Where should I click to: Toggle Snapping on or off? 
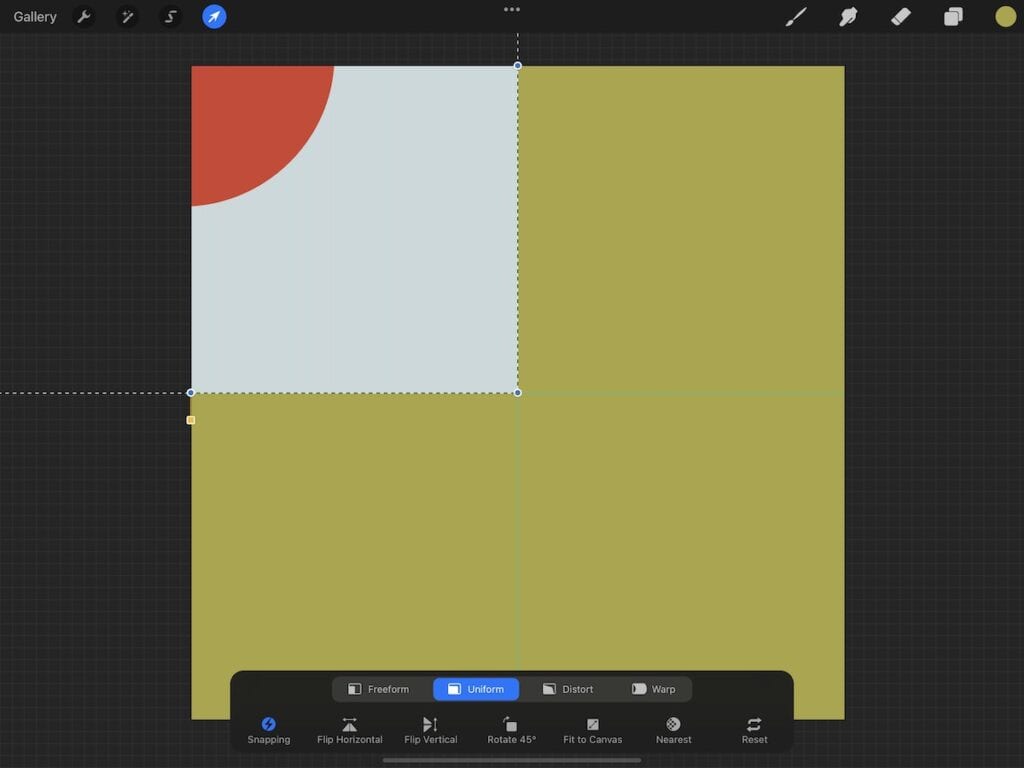268,729
